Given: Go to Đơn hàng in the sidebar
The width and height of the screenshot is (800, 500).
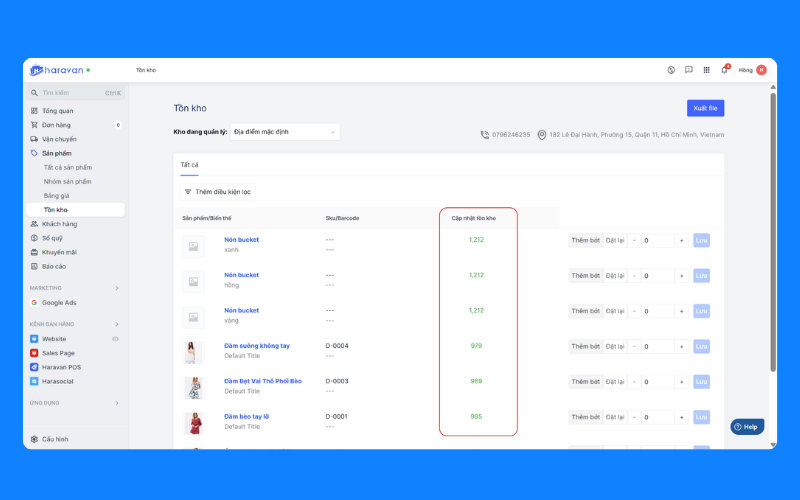Looking at the screenshot, I should (x=56, y=125).
